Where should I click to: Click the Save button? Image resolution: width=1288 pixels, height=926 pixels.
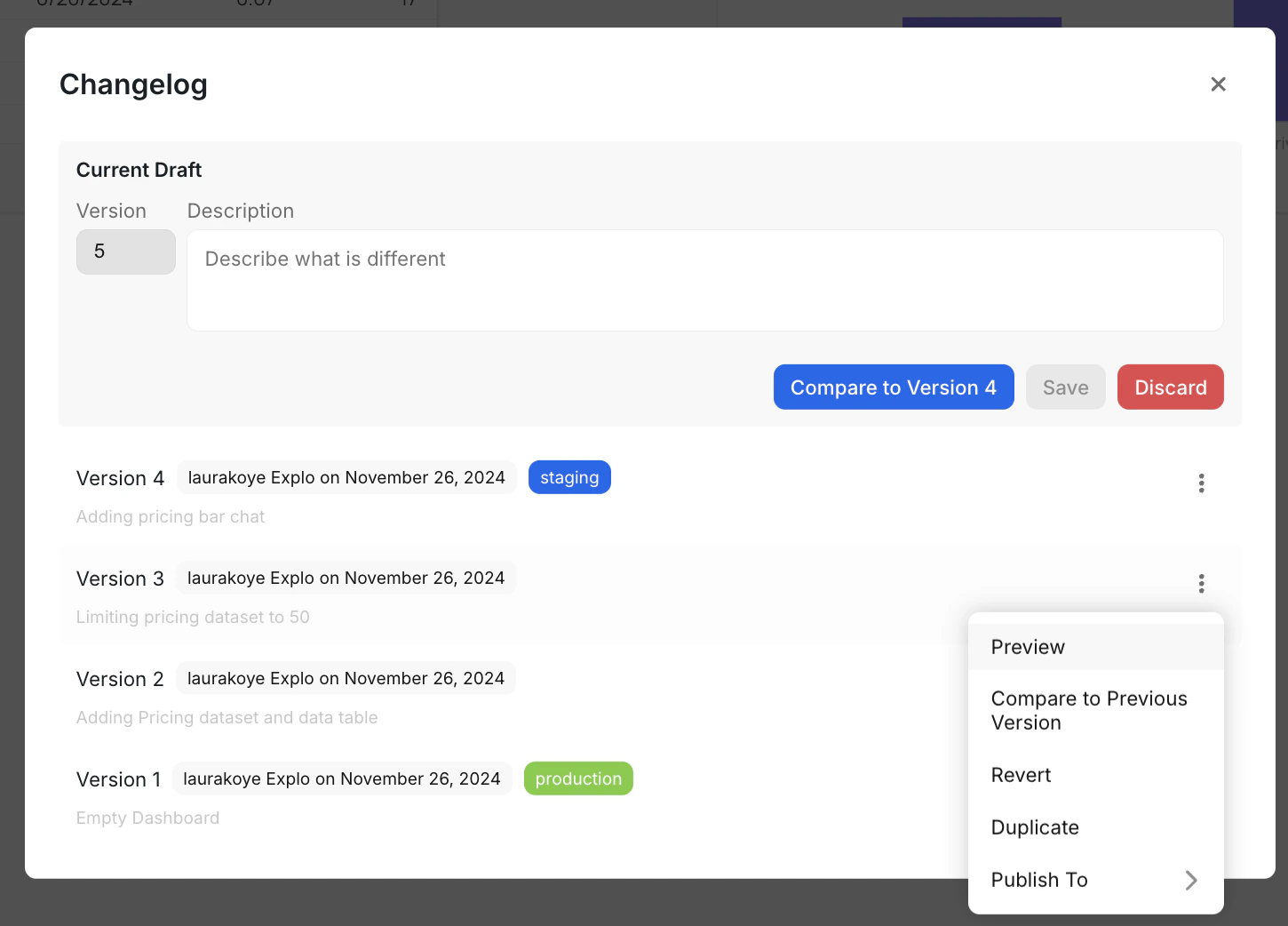click(x=1066, y=387)
